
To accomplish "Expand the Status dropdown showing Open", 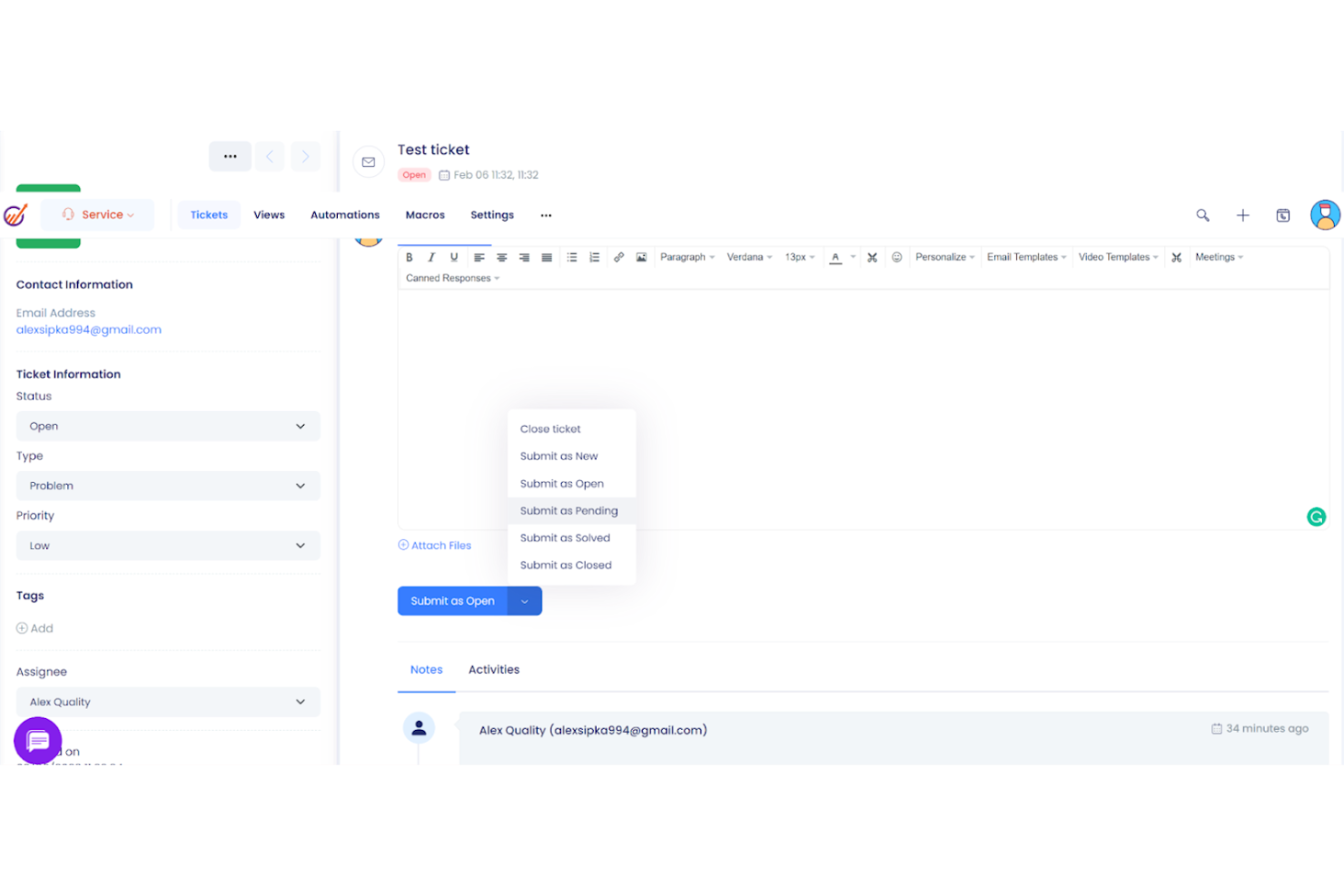I will click(x=167, y=426).
